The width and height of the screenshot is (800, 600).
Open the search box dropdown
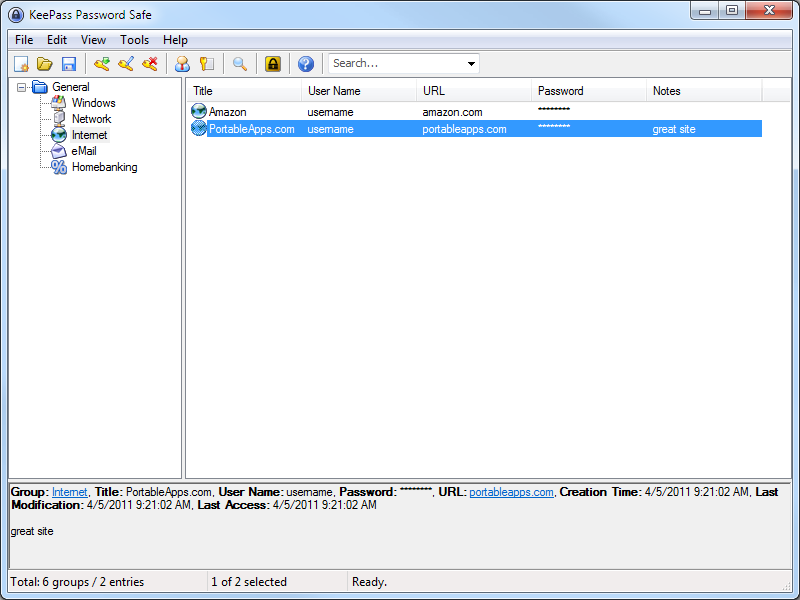click(x=470, y=63)
